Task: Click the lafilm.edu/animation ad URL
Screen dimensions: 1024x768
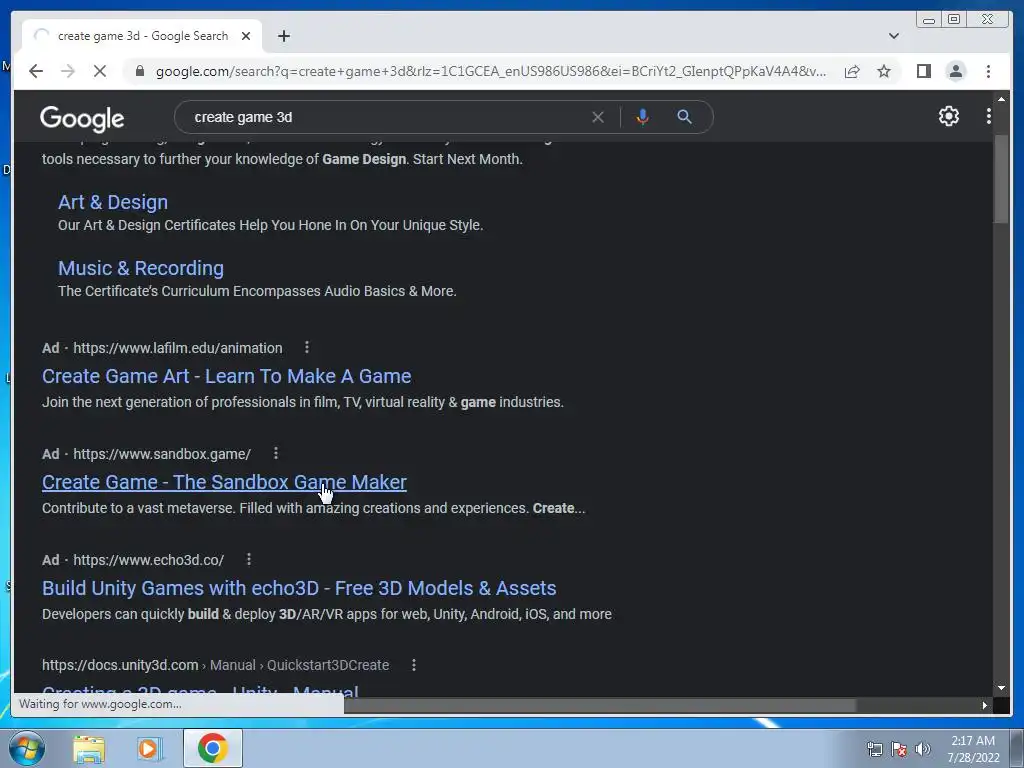Action: (178, 348)
